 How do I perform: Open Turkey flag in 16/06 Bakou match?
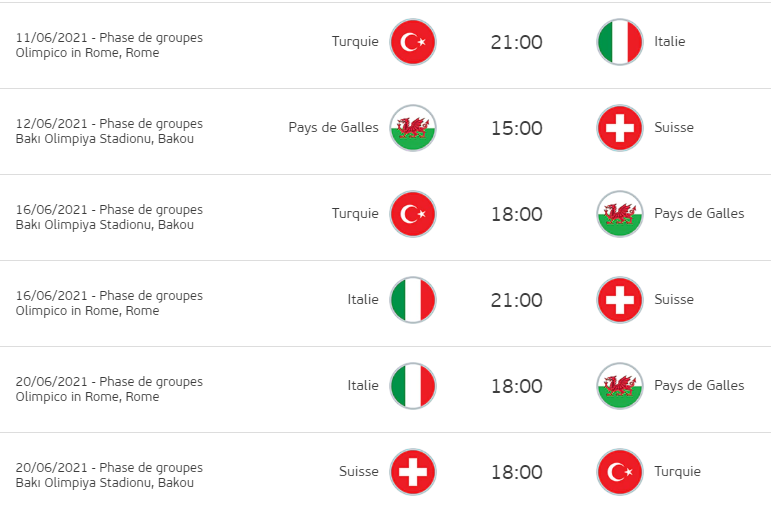point(413,214)
